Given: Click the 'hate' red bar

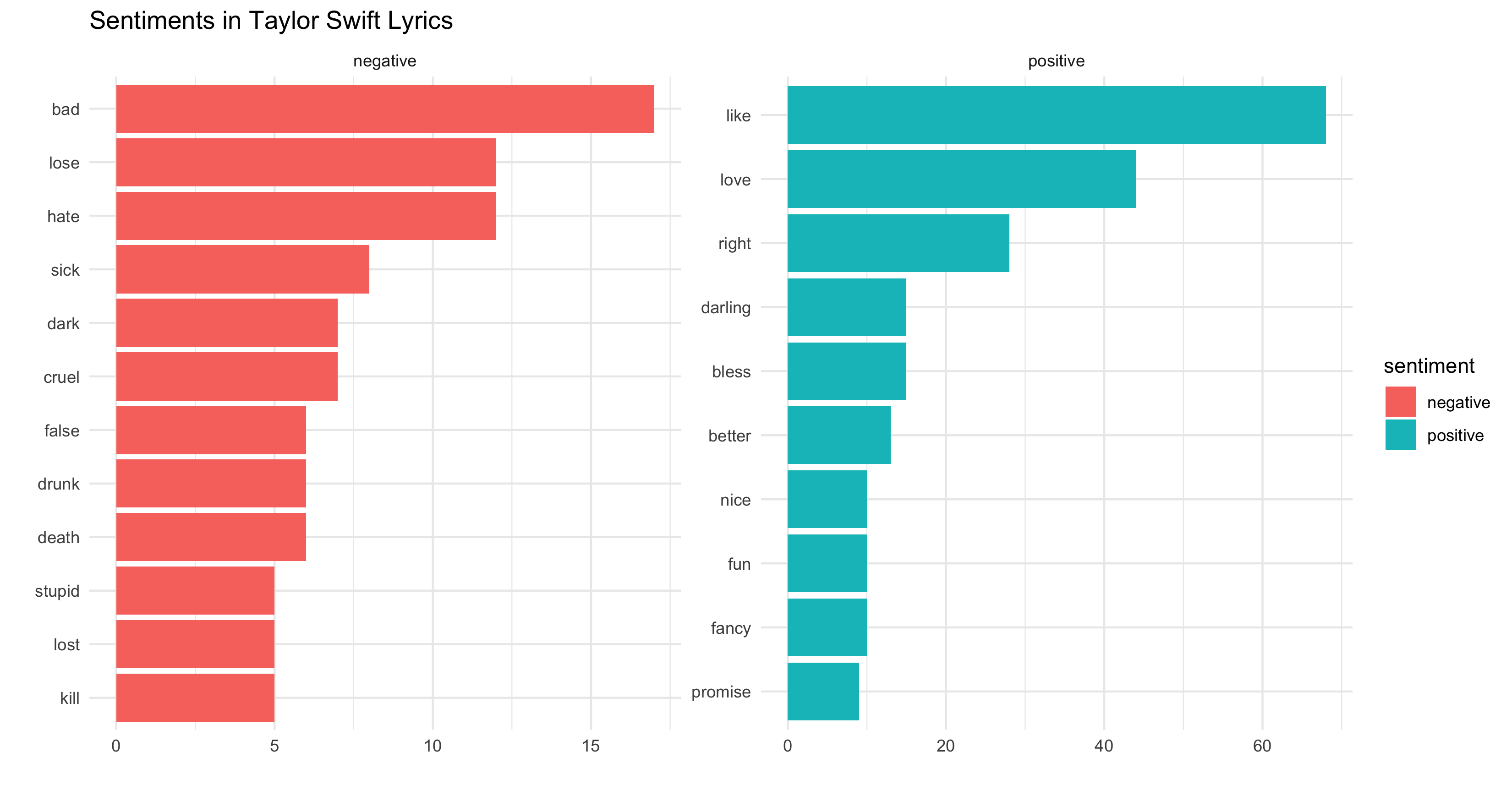Looking at the screenshot, I should click(x=306, y=216).
